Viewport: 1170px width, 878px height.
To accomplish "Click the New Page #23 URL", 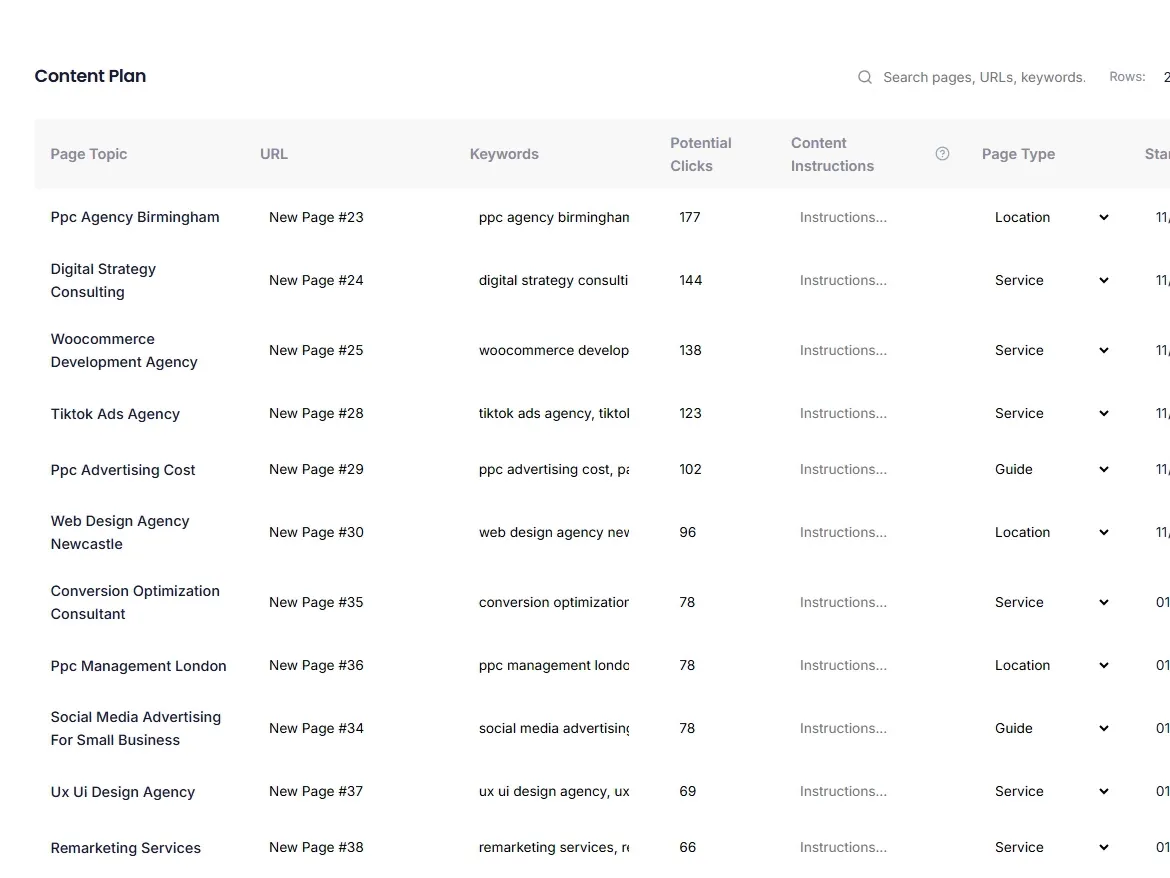I will [316, 217].
